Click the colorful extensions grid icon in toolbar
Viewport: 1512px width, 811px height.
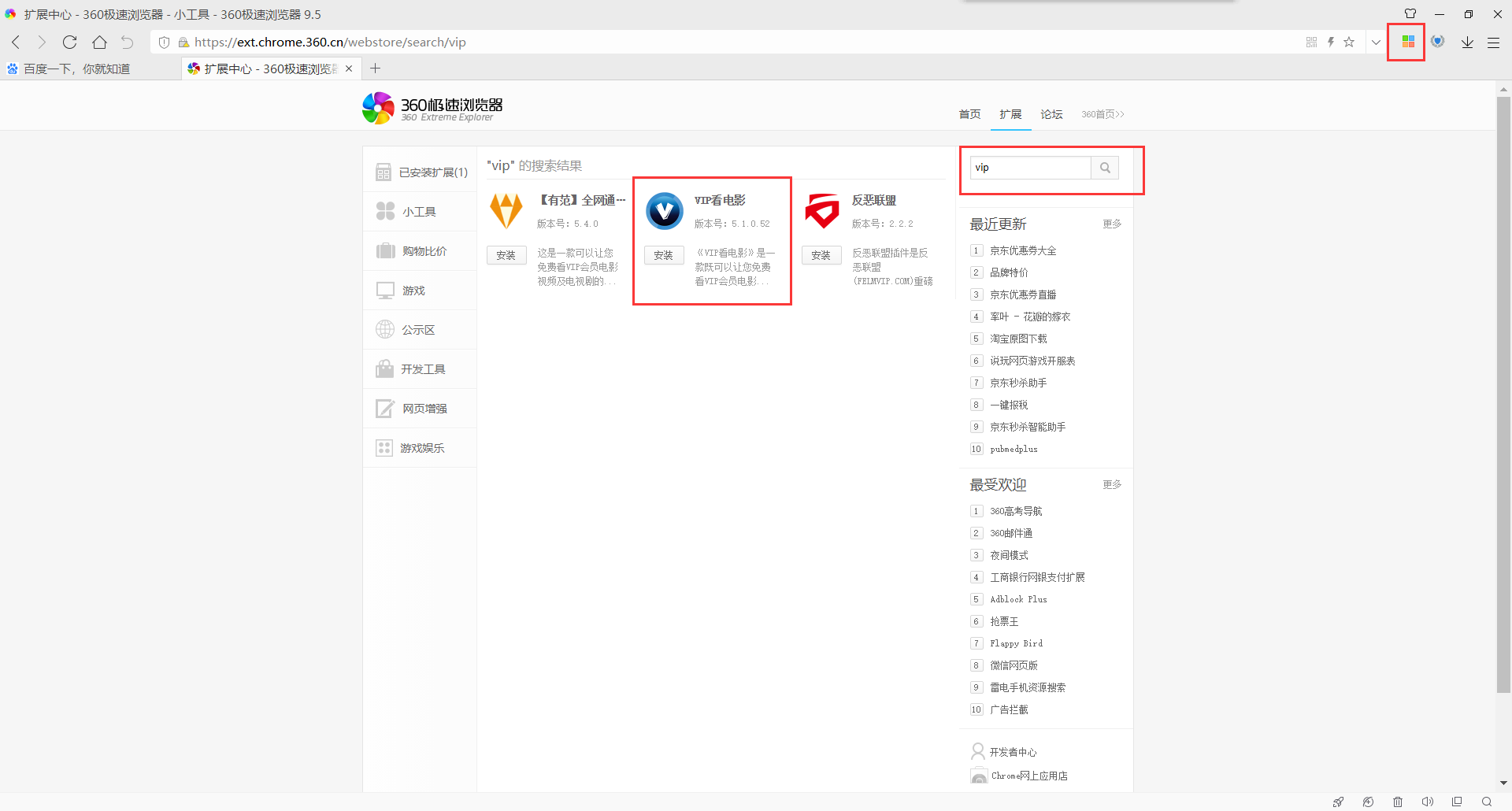click(1408, 42)
